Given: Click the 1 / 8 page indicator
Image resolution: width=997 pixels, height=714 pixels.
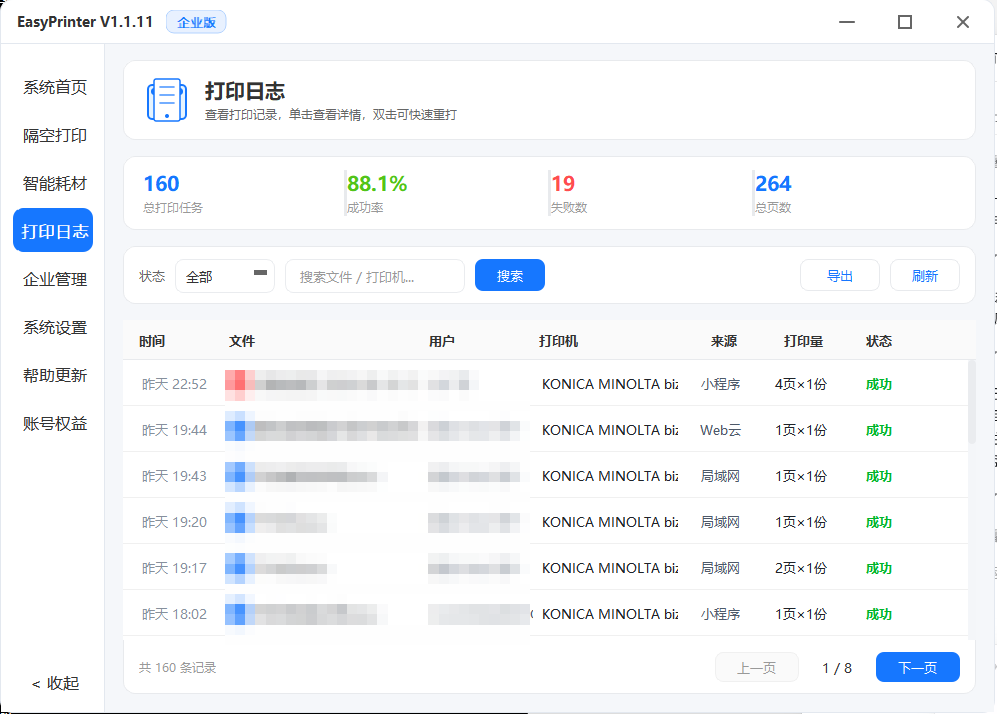Looking at the screenshot, I should pos(837,668).
